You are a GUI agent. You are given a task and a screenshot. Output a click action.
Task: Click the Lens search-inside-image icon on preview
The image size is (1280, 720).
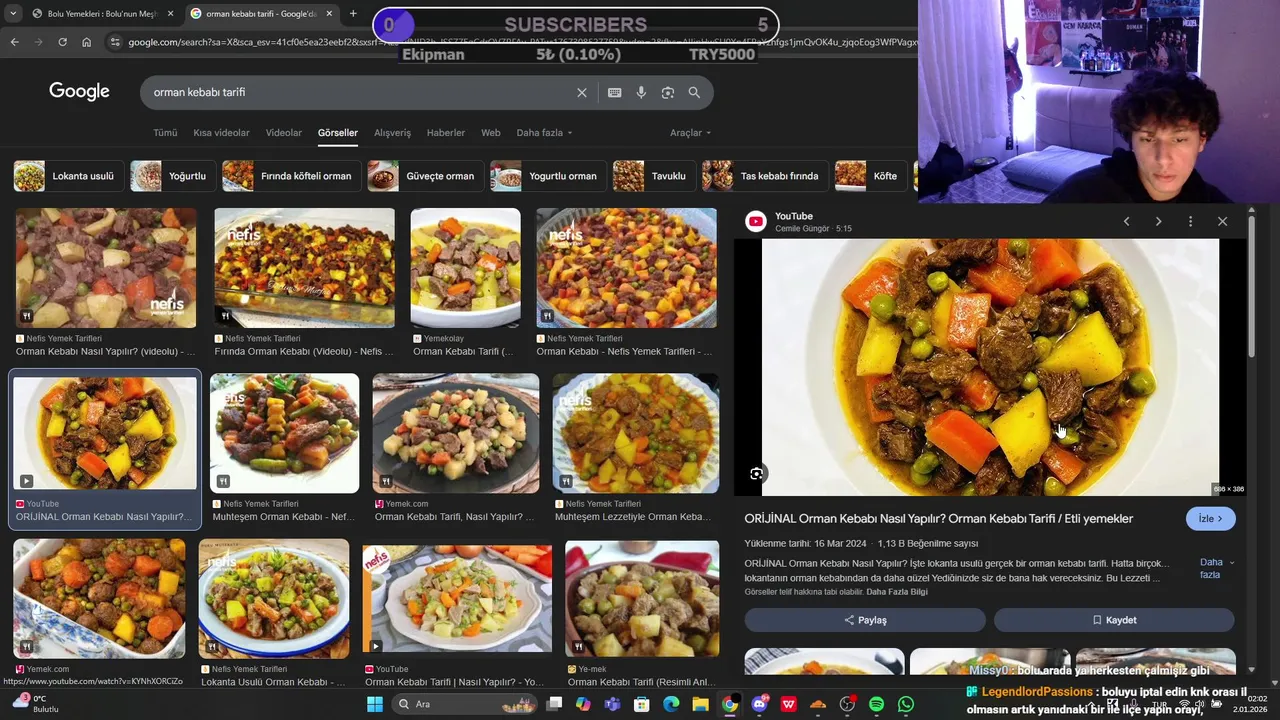click(757, 473)
